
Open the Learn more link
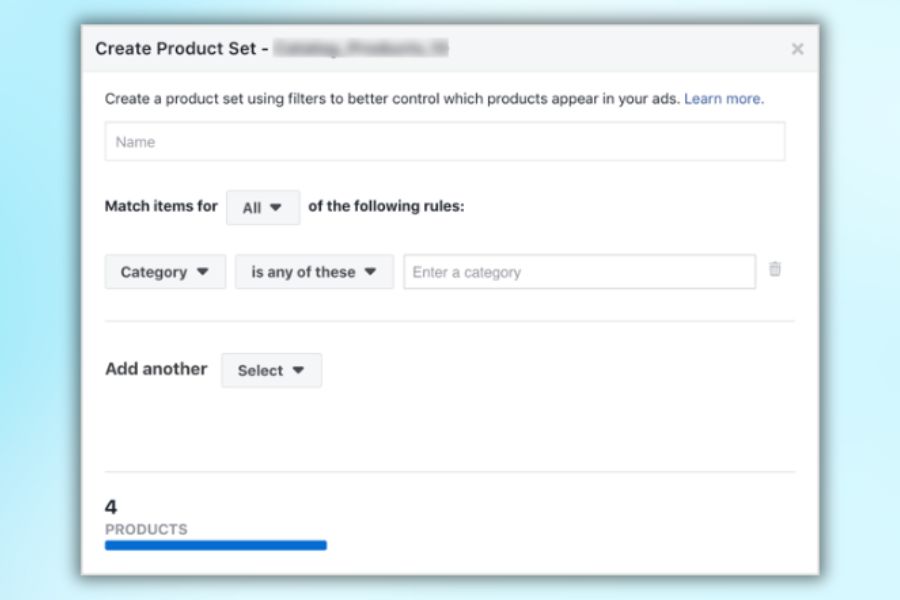pyautogui.click(x=723, y=99)
